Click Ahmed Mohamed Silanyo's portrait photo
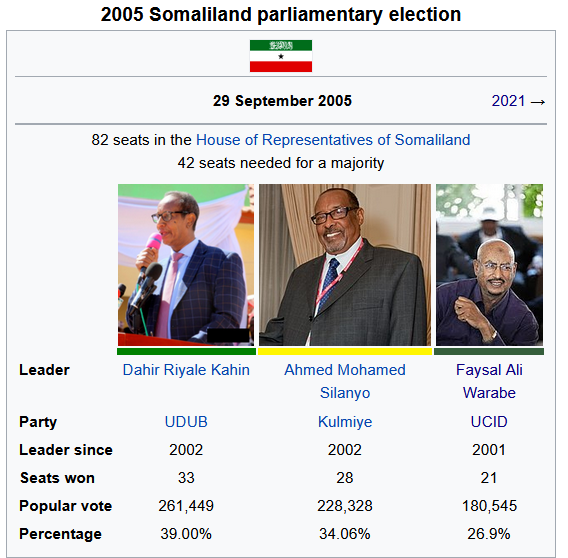Viewport: 568px width, 558px height. [x=345, y=265]
